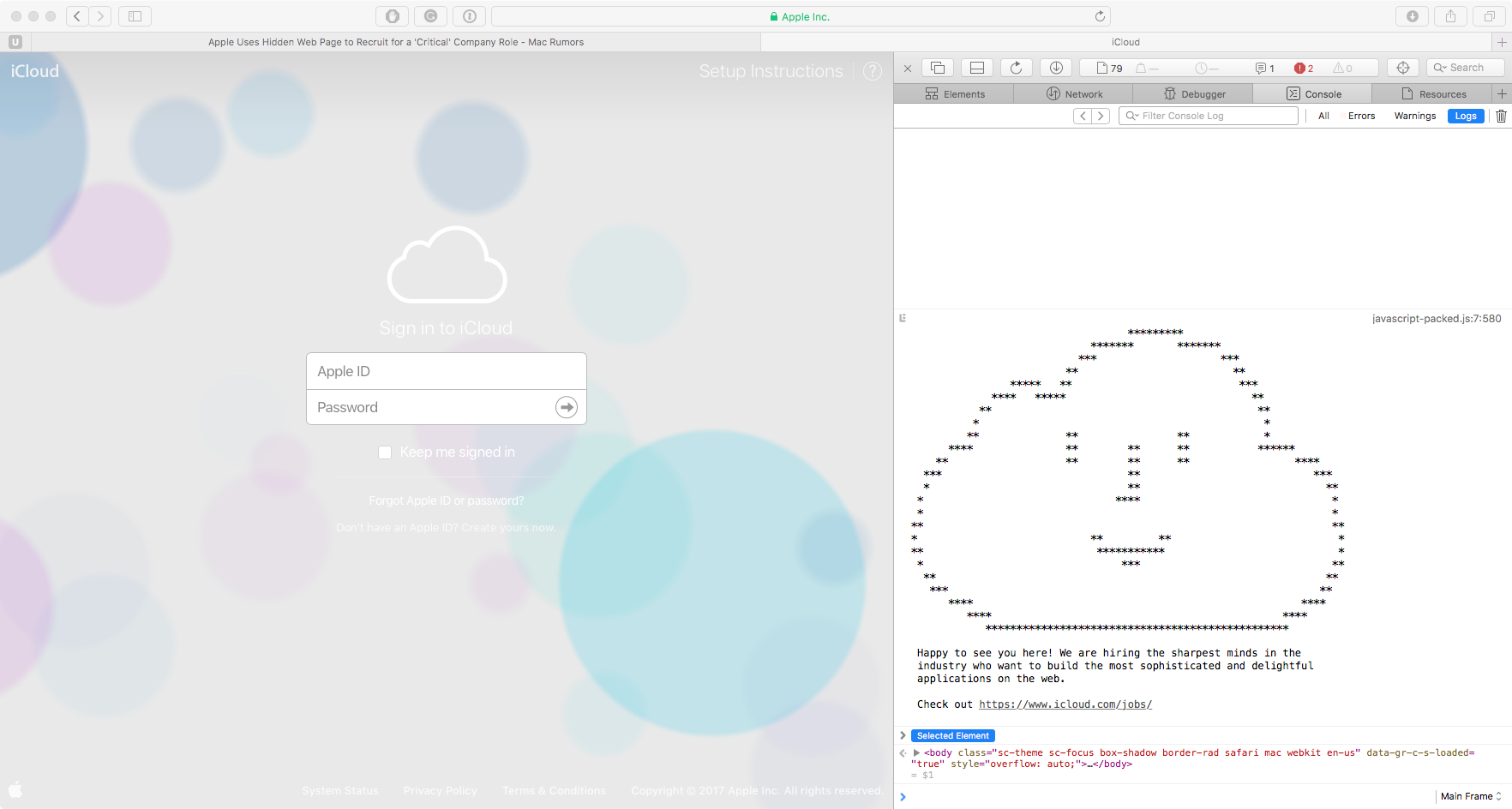This screenshot has width=1512, height=809.
Task: Open Privacy Policy footer link
Action: point(441,790)
